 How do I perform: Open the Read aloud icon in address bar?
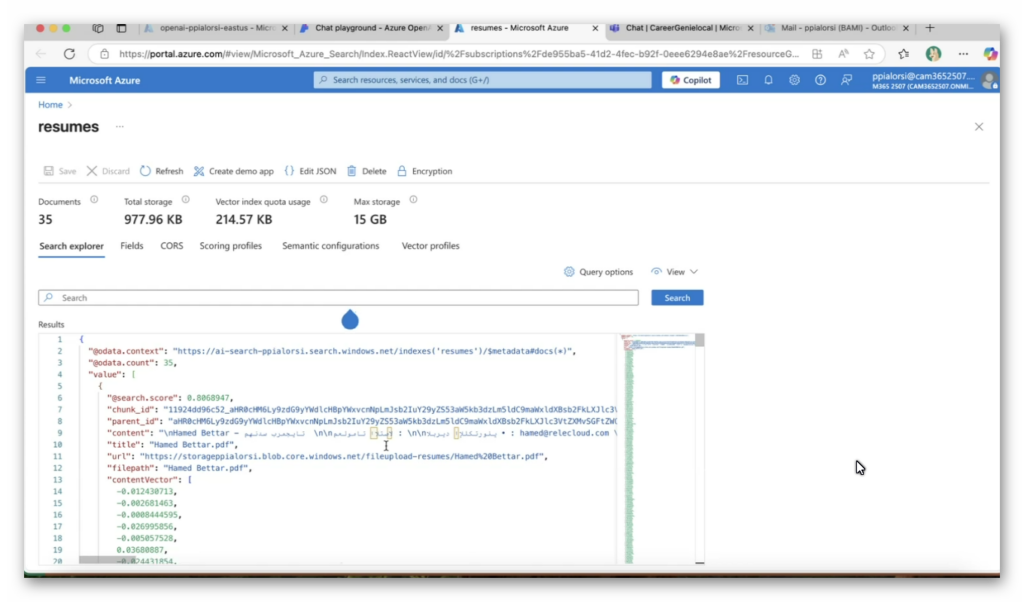(843, 54)
